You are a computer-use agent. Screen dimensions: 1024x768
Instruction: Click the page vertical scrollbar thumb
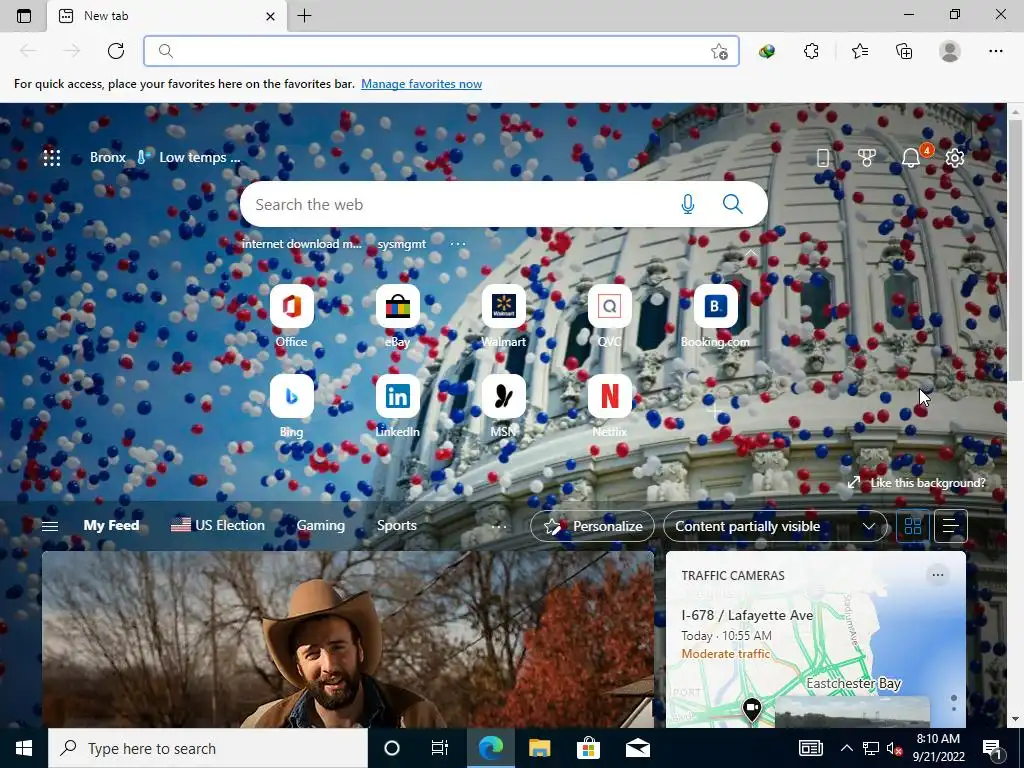click(1016, 250)
